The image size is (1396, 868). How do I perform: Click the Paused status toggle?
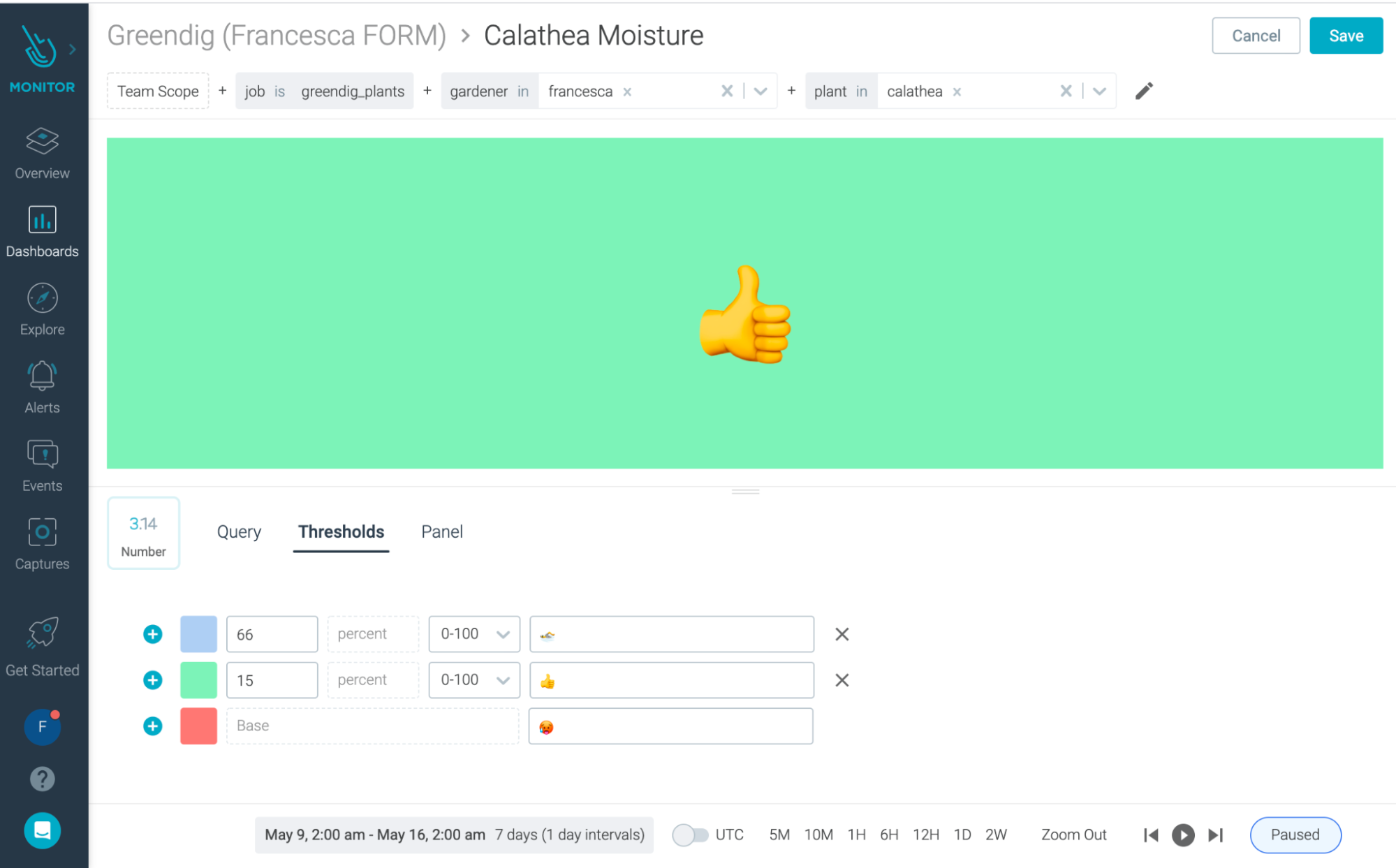pyautogui.click(x=1295, y=835)
